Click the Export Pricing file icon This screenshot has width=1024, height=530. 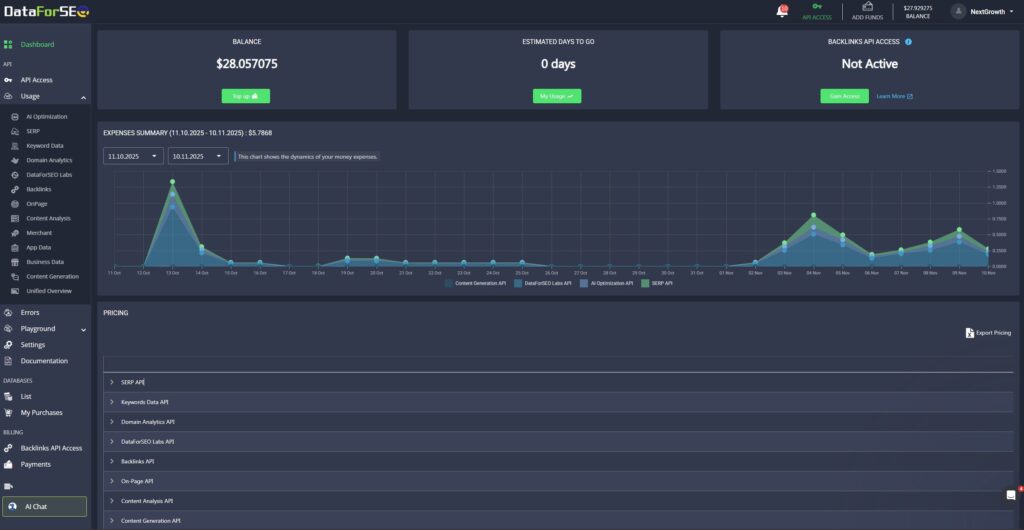[969, 332]
